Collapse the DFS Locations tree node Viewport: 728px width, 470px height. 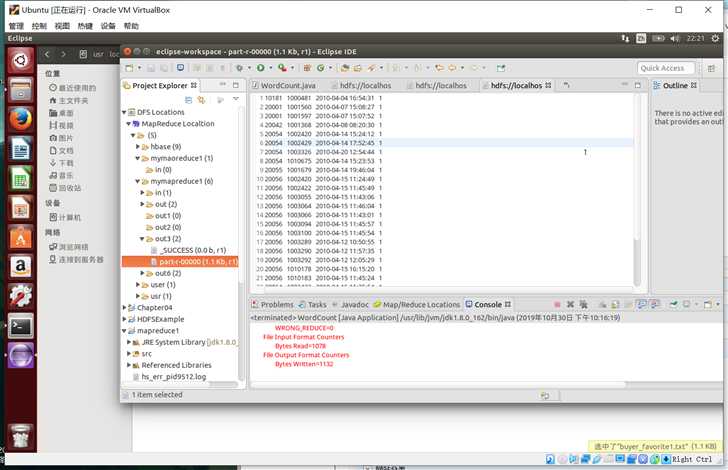(x=124, y=112)
